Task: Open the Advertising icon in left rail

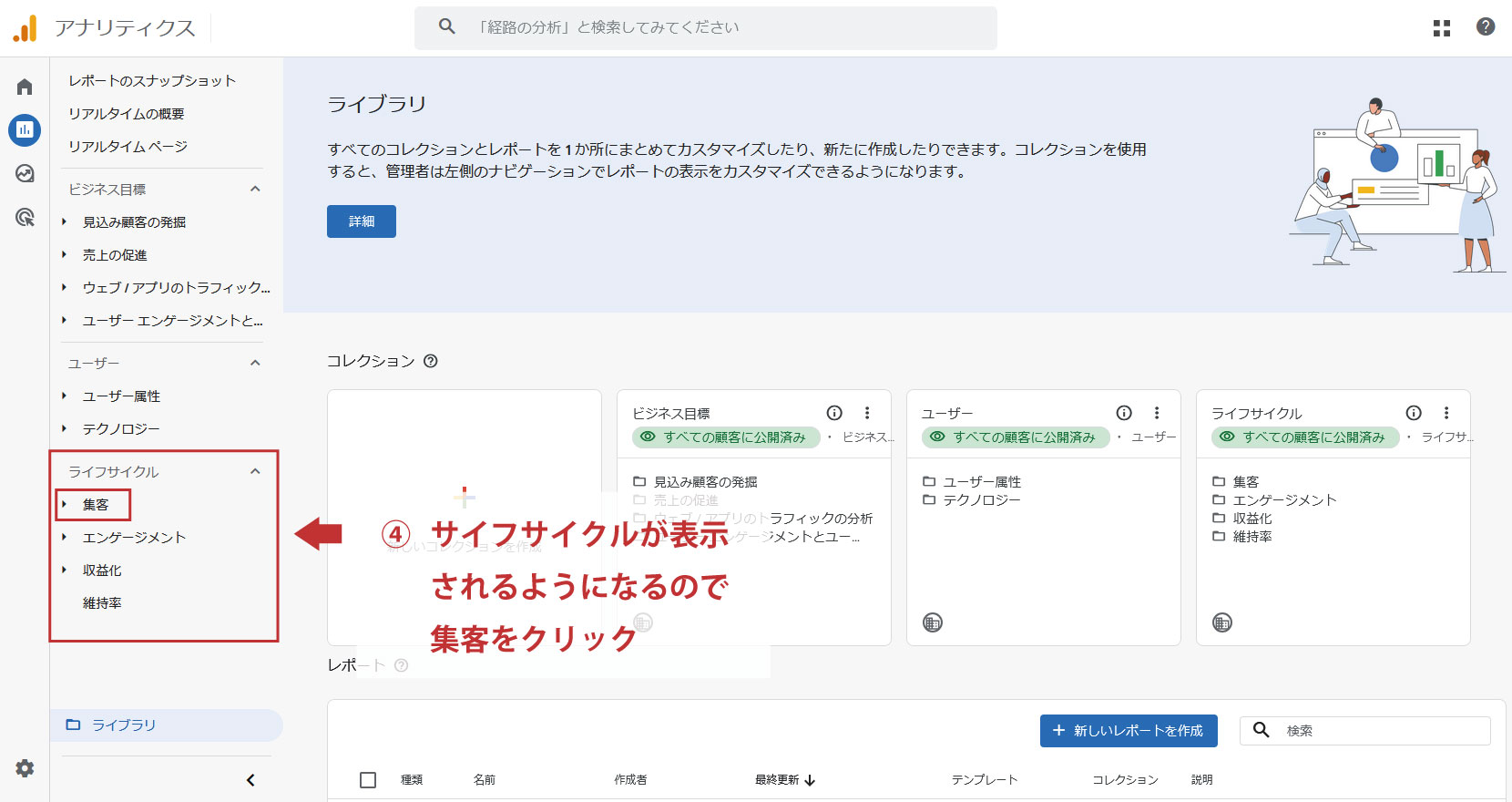Action: pyautogui.click(x=25, y=217)
